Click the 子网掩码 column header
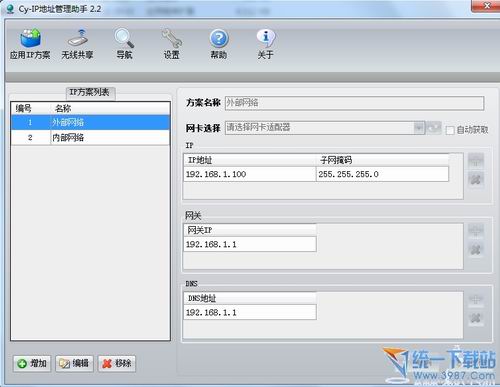The width and height of the screenshot is (500, 387). click(382, 160)
